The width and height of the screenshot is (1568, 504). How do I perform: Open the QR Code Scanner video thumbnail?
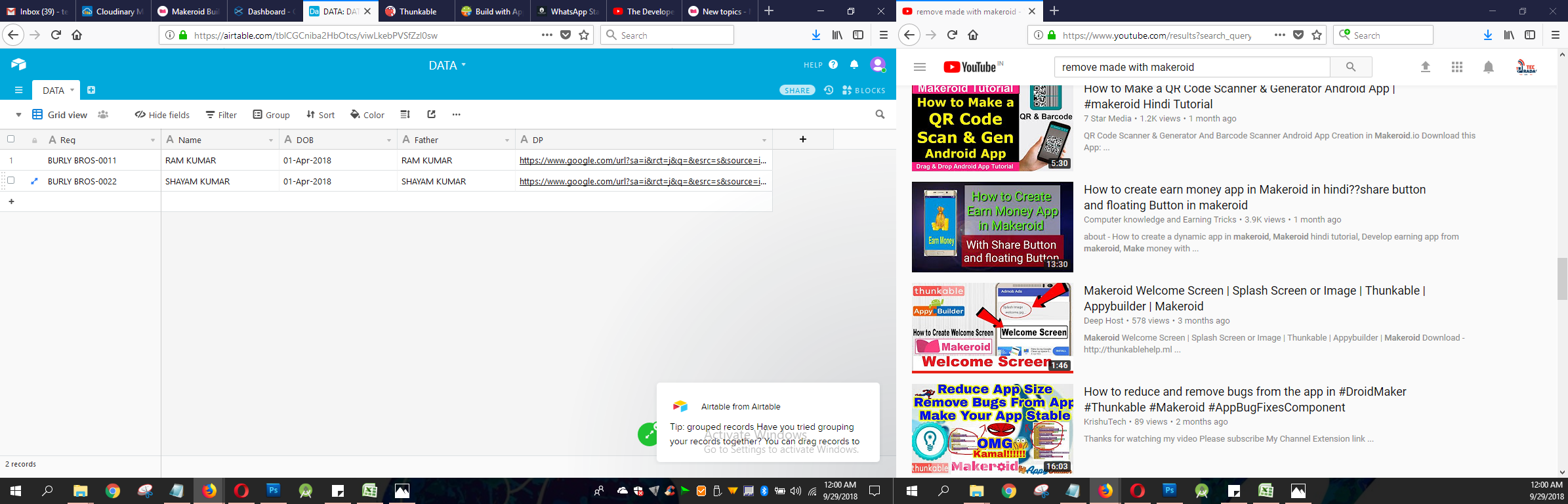click(993, 128)
